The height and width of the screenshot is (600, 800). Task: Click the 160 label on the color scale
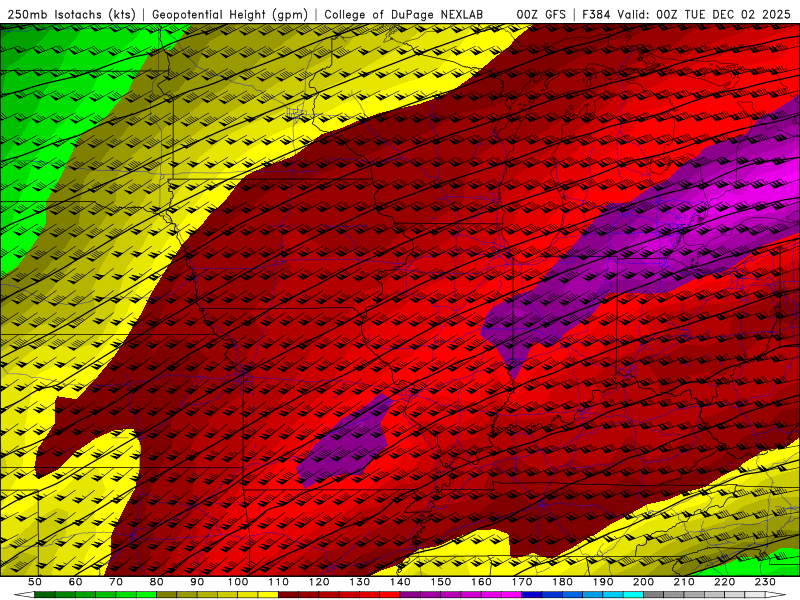tap(481, 582)
